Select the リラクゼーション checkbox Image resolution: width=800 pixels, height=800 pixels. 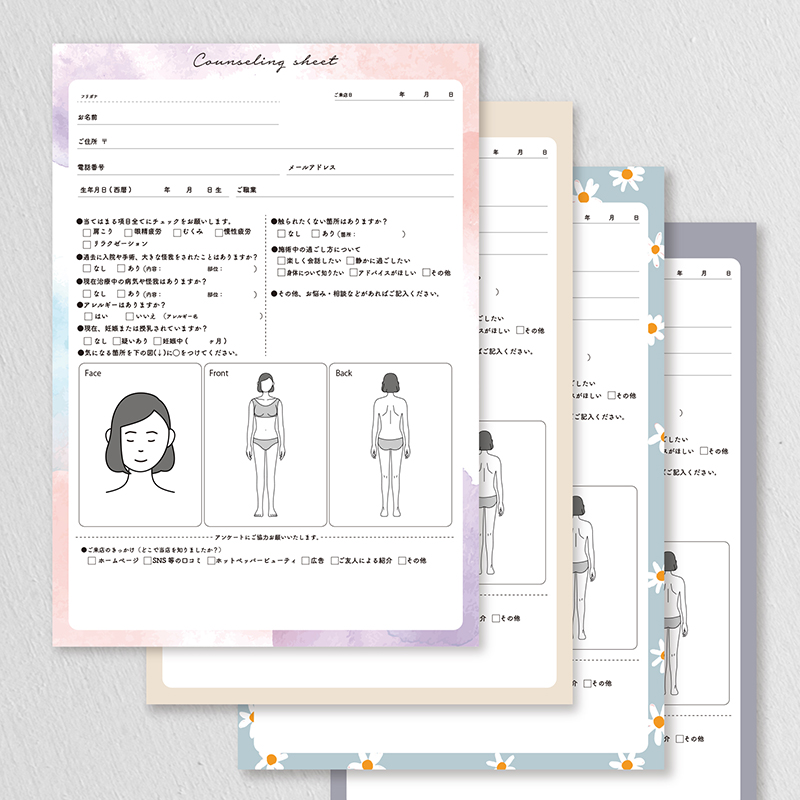87,245
